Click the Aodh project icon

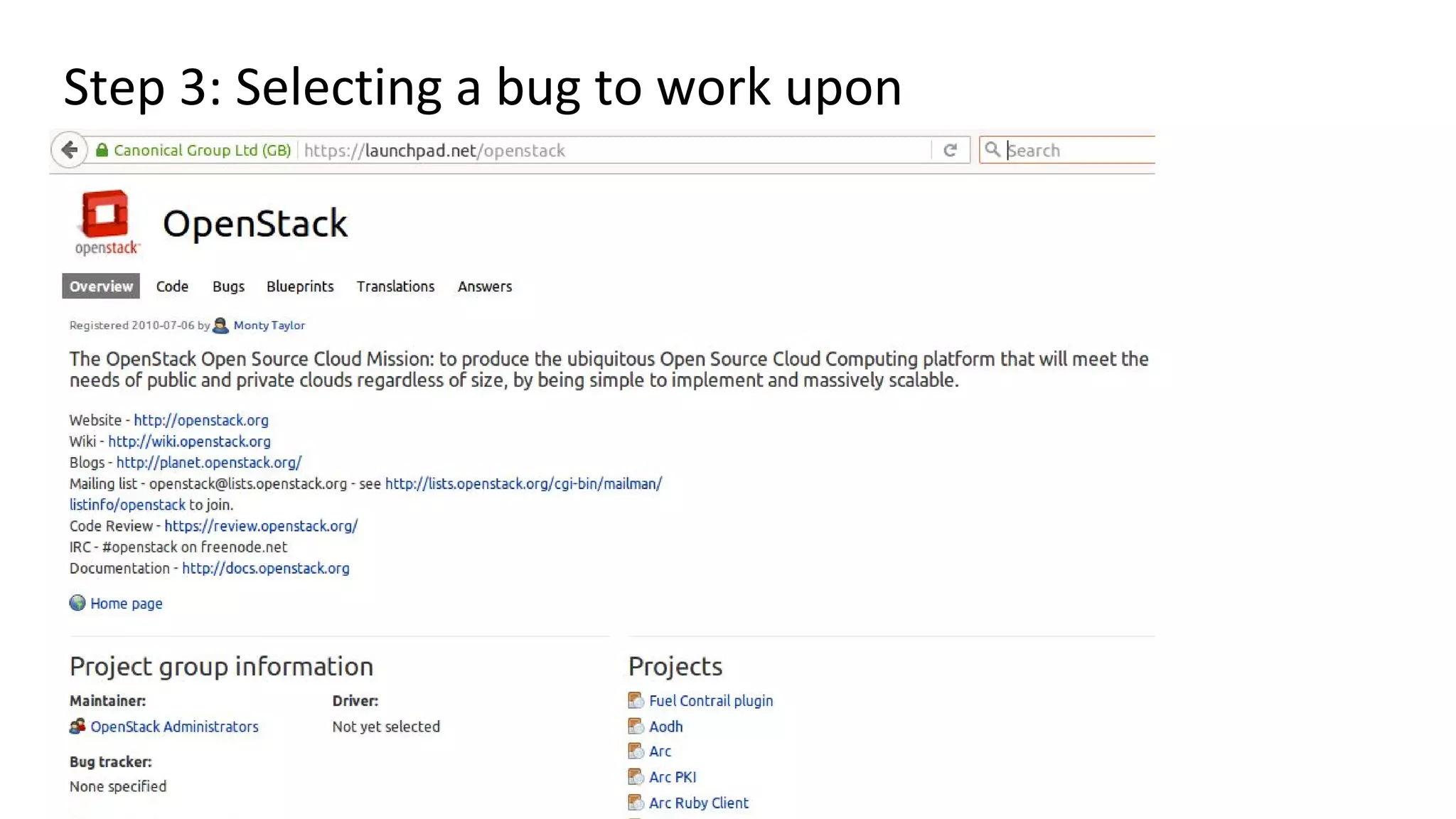coord(636,727)
